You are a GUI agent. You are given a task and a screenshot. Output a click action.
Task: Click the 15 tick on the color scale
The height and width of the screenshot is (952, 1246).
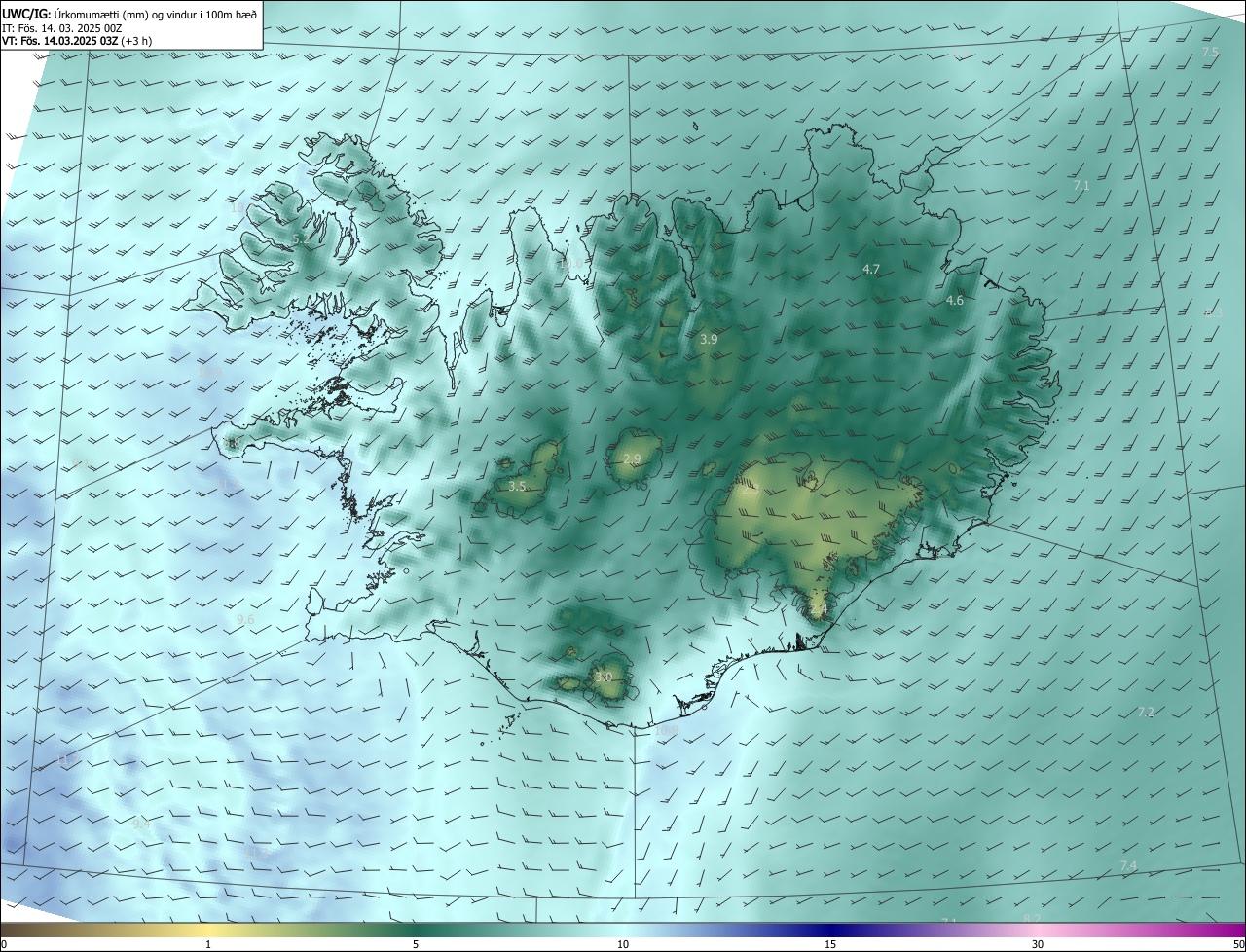[x=830, y=945]
